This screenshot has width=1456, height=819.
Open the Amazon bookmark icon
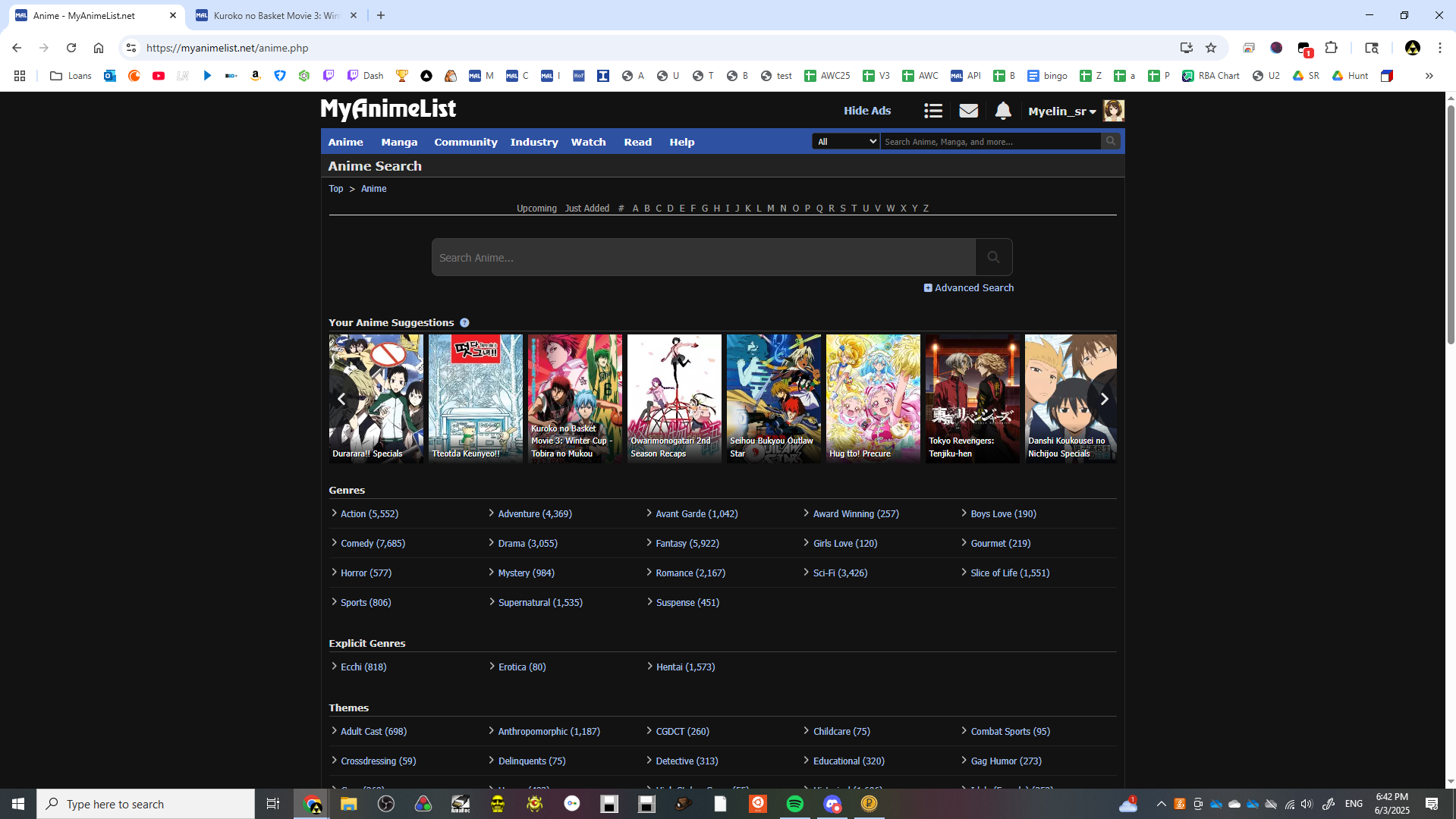click(256, 76)
